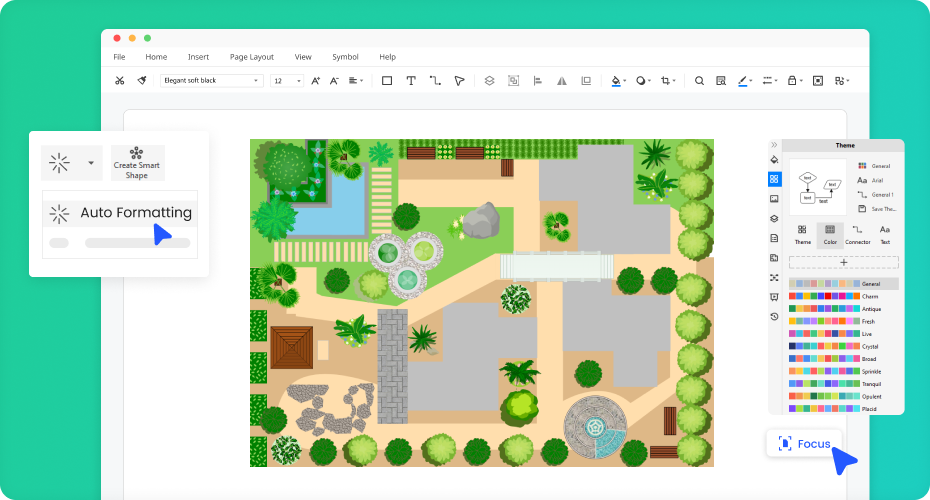Open the Search magnifier tool

coord(699,81)
